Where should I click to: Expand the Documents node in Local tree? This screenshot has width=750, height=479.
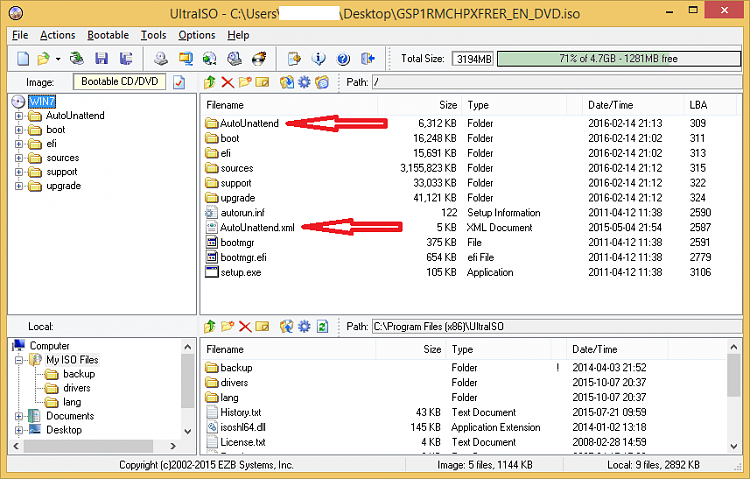click(19, 416)
